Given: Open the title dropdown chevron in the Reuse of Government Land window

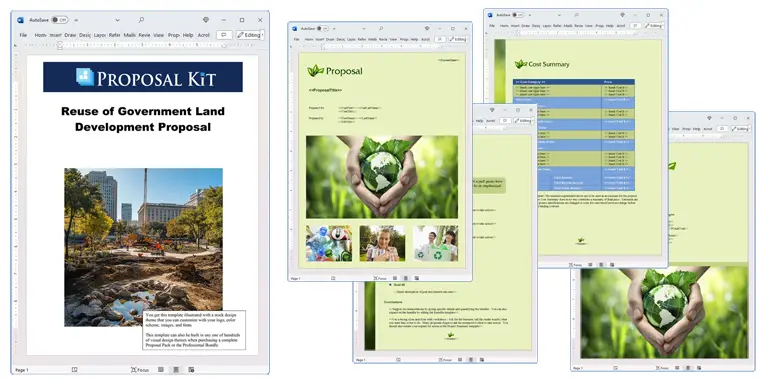Looking at the screenshot, I should (x=117, y=20).
